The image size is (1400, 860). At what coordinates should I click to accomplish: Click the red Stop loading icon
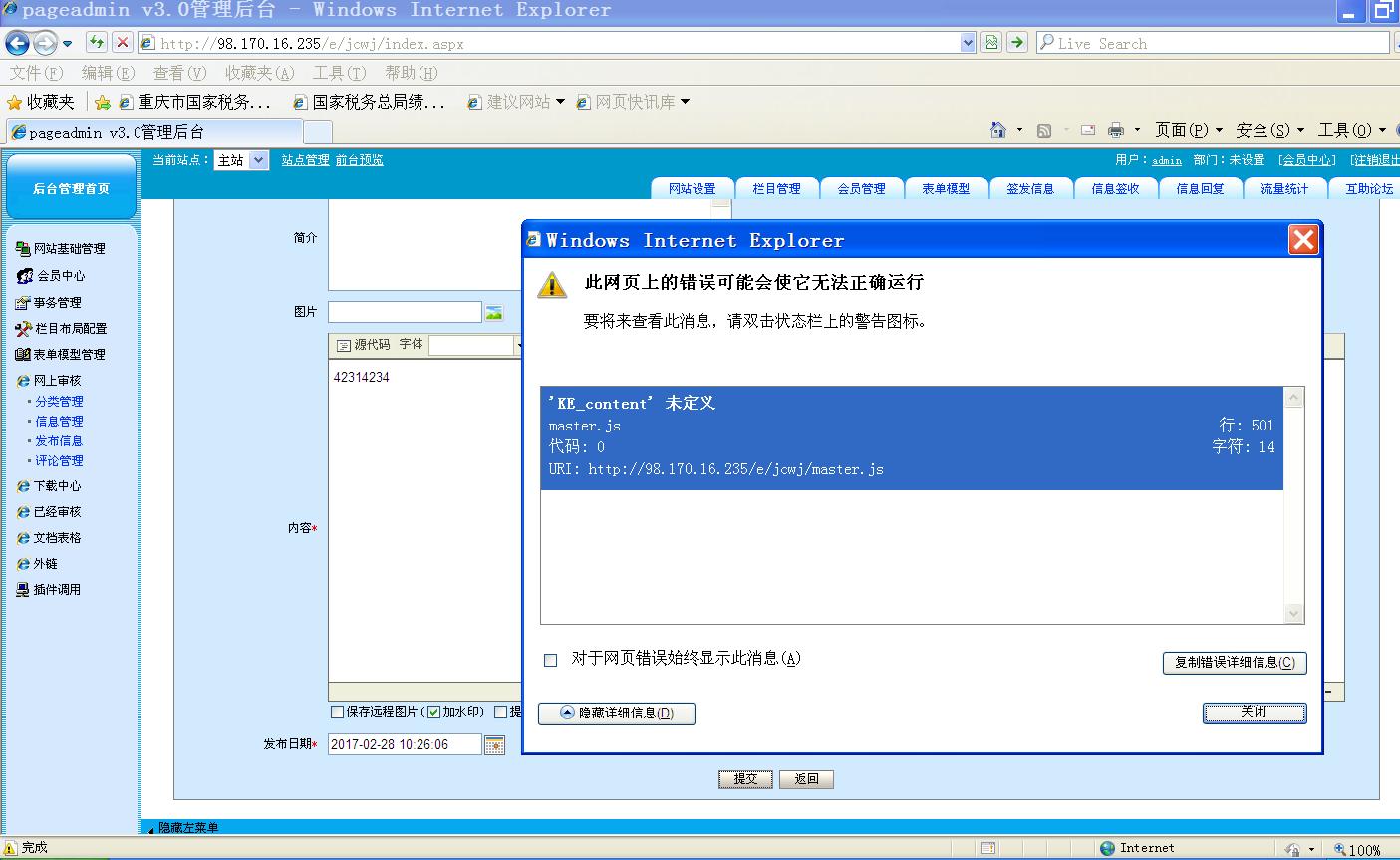(x=122, y=42)
